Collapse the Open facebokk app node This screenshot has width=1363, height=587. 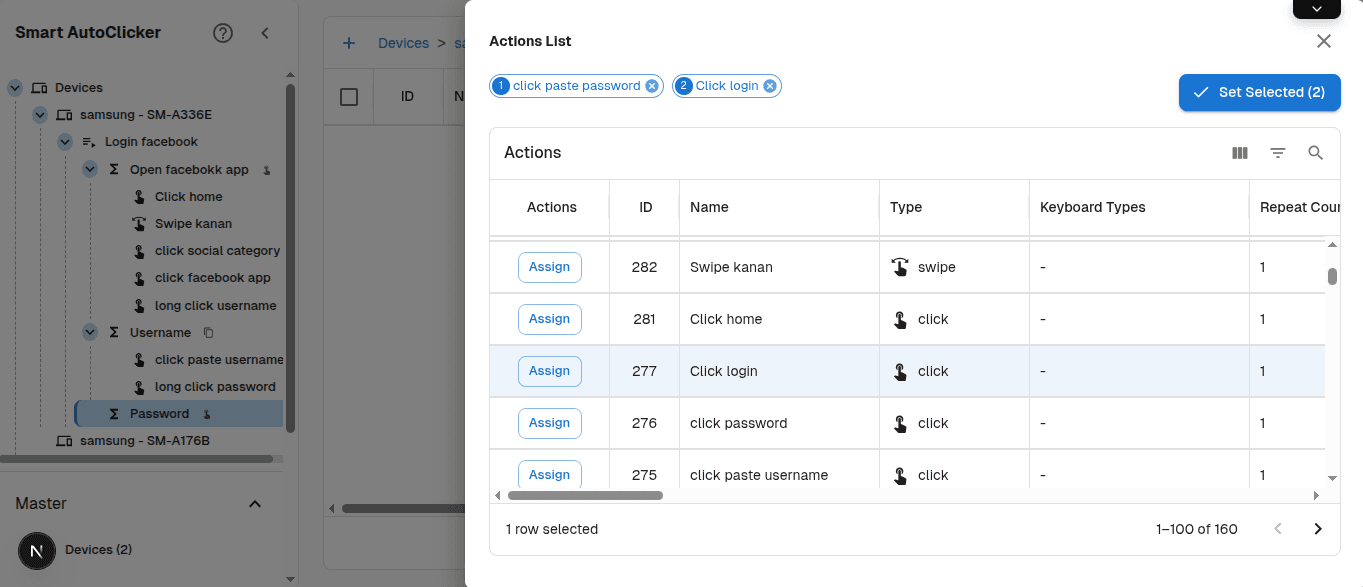click(x=90, y=170)
